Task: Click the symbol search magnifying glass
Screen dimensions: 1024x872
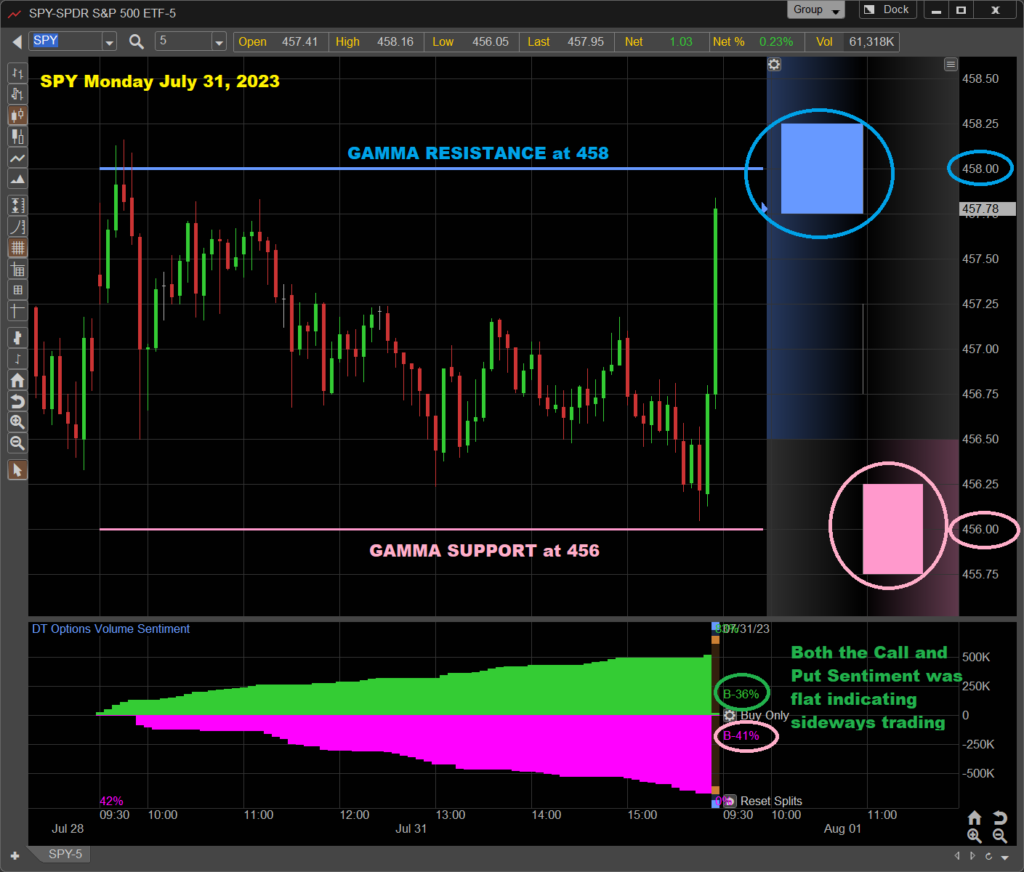Action: coord(137,42)
